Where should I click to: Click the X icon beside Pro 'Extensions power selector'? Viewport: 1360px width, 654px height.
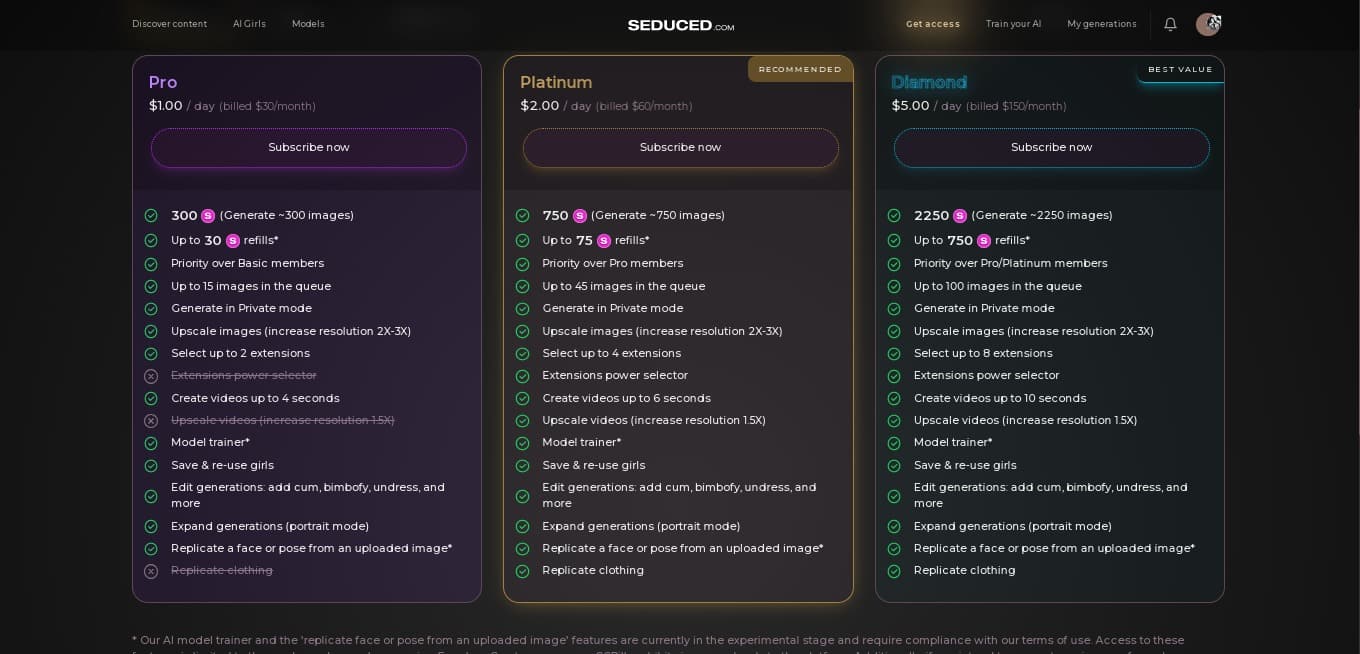[x=151, y=376]
